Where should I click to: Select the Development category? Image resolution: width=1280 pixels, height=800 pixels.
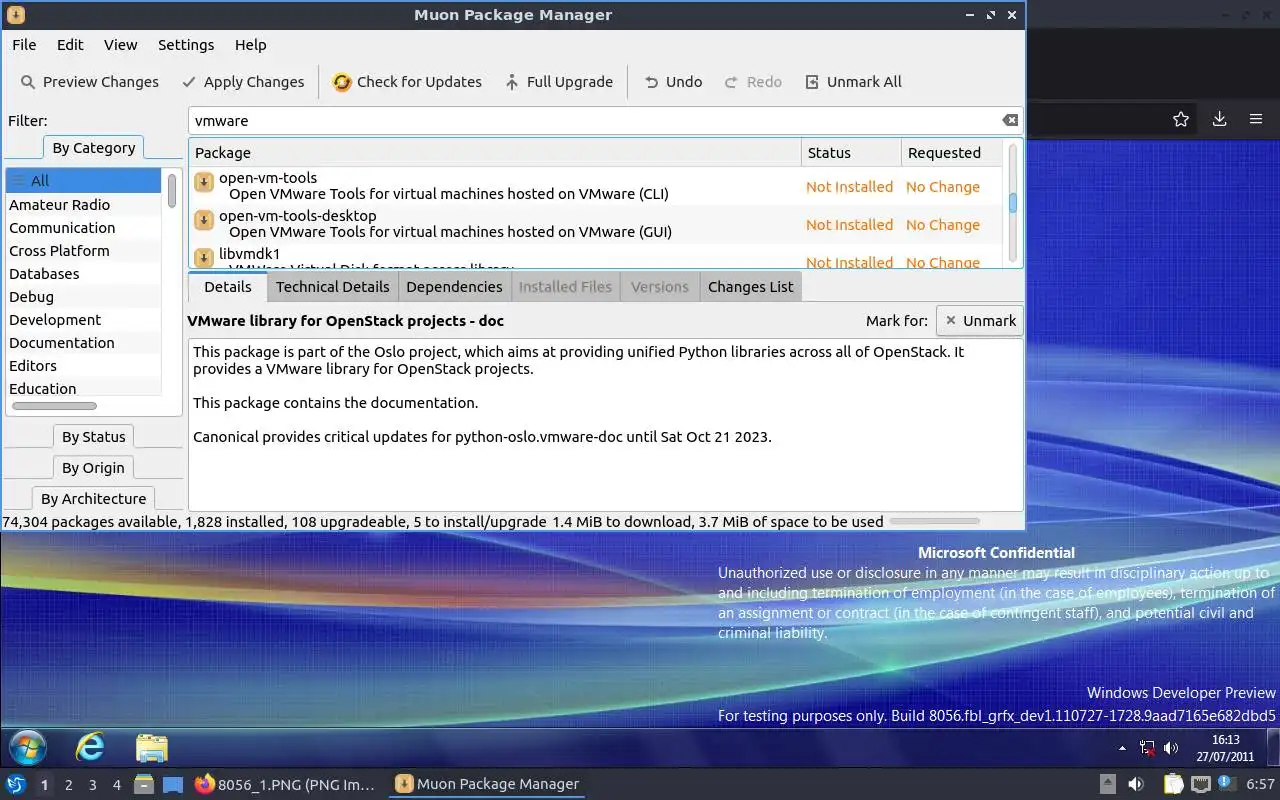click(83, 320)
